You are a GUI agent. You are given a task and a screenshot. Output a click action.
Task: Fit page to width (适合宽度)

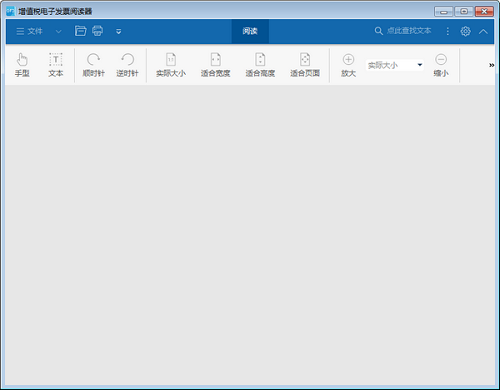[216, 65]
